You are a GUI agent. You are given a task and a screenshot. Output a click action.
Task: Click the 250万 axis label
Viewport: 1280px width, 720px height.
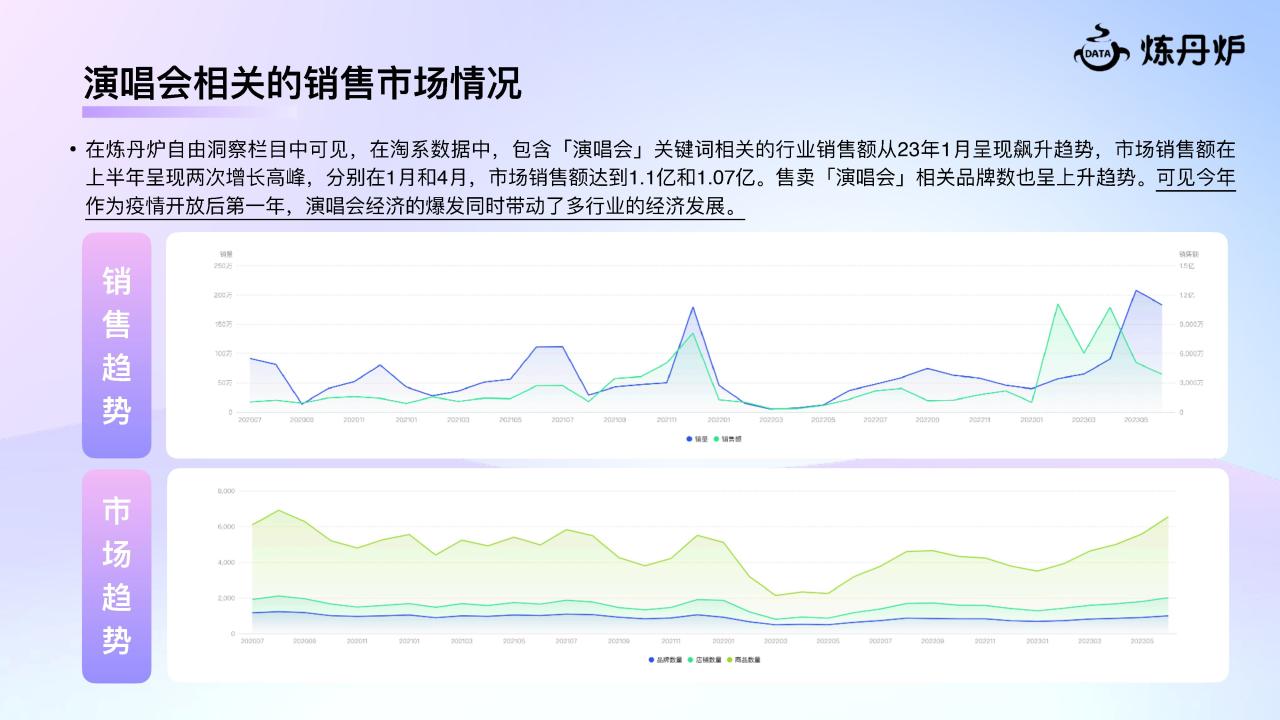tap(223, 265)
